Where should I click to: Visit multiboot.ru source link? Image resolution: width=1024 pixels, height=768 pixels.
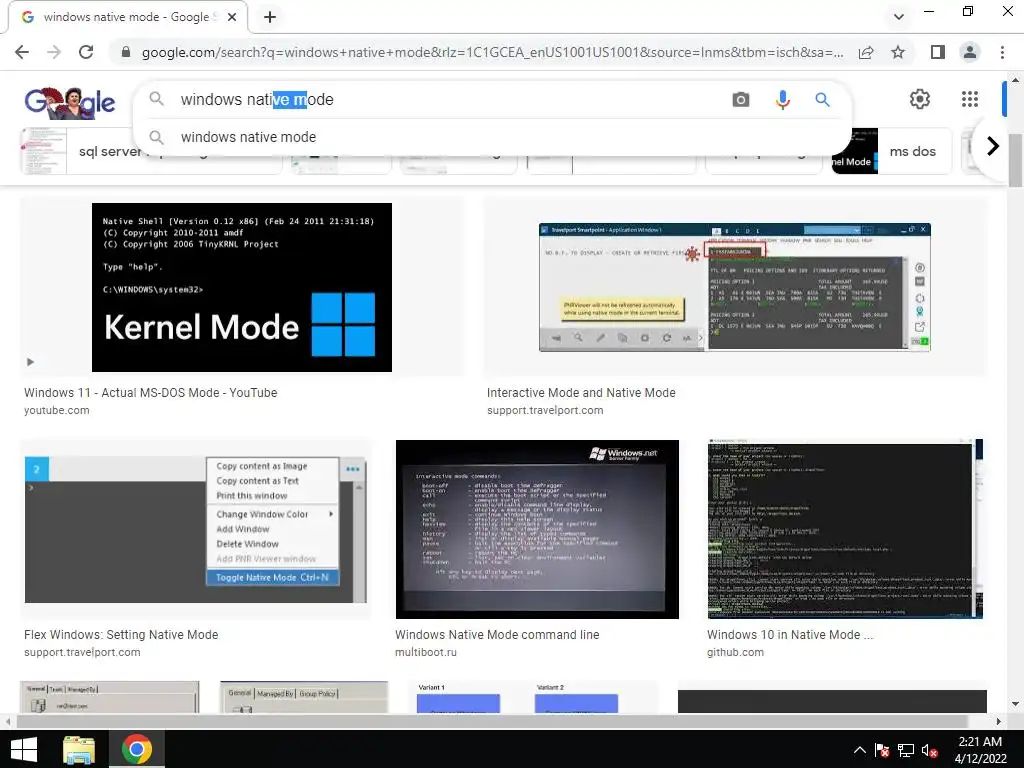[x=426, y=652]
